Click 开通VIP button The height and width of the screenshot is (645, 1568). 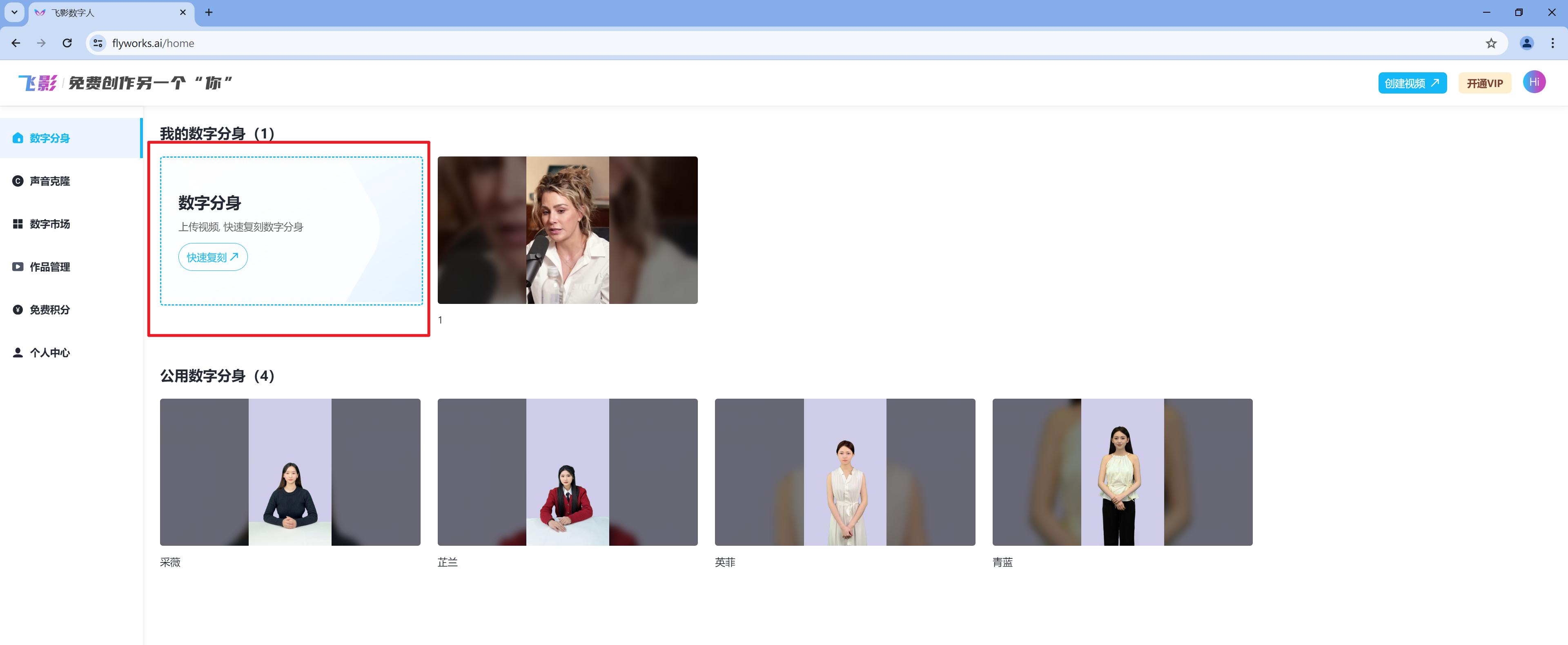point(1484,83)
